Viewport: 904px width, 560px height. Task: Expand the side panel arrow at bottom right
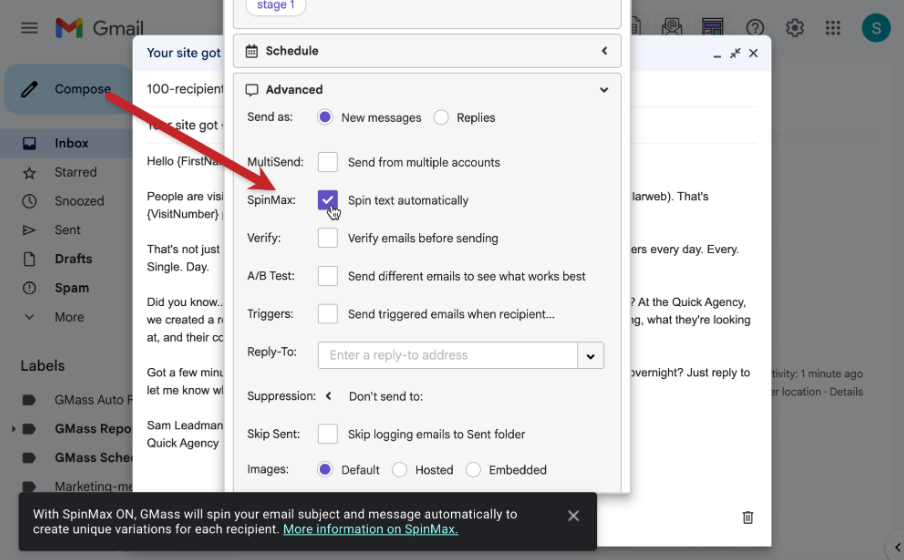pyautogui.click(x=897, y=547)
